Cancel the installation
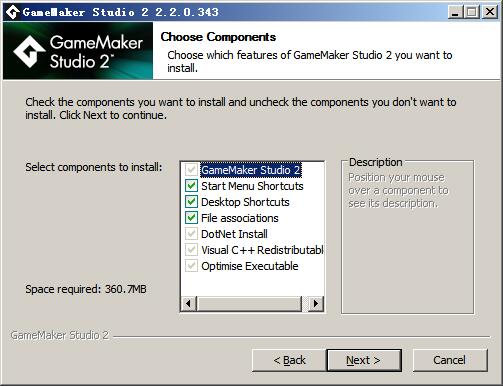 point(450,360)
